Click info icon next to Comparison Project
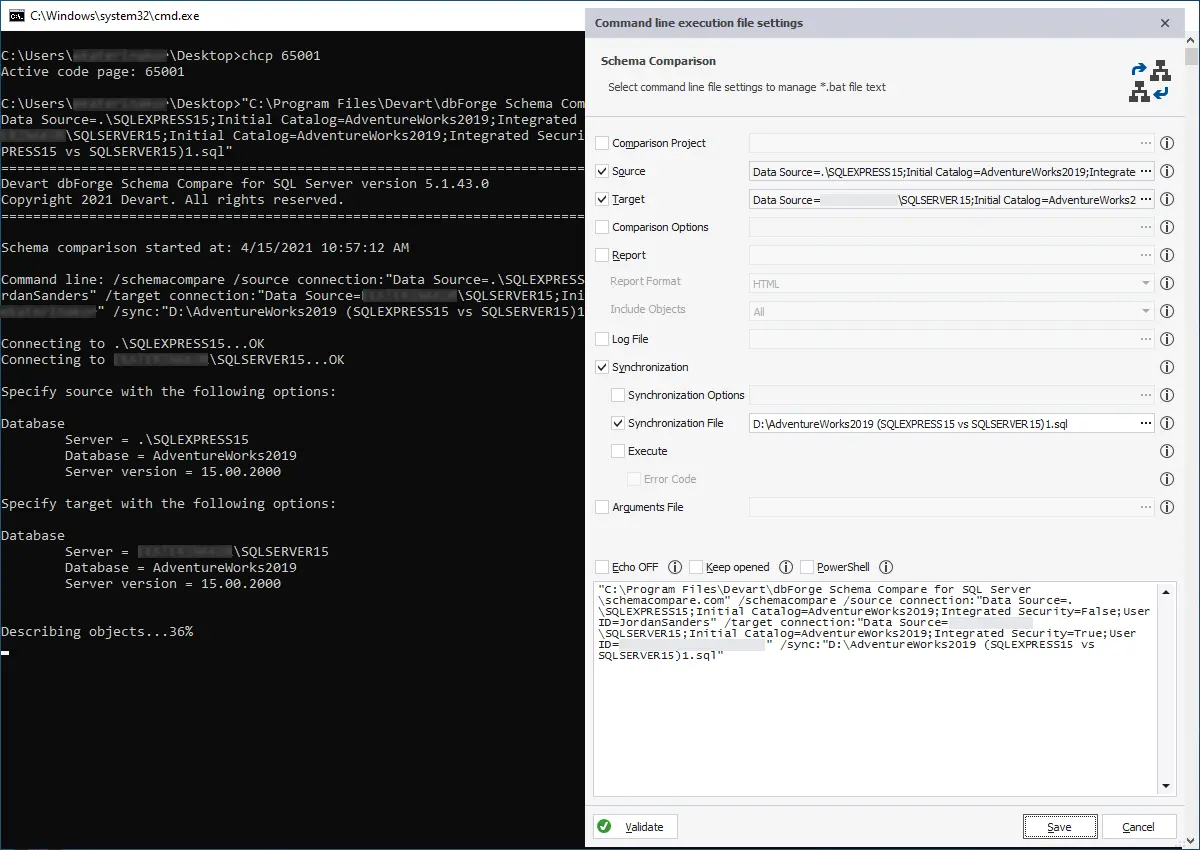Screen dimensions: 1200x850 point(1166,143)
